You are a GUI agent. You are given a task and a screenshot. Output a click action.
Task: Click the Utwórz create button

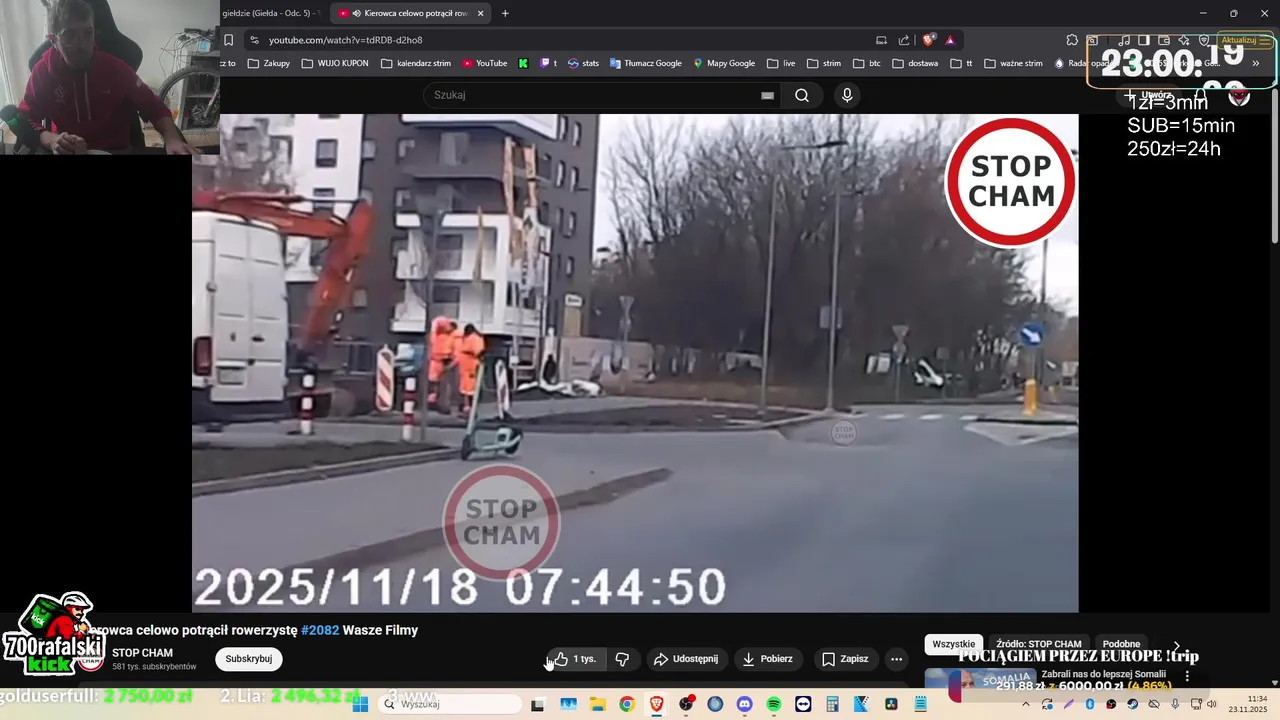click(1148, 95)
